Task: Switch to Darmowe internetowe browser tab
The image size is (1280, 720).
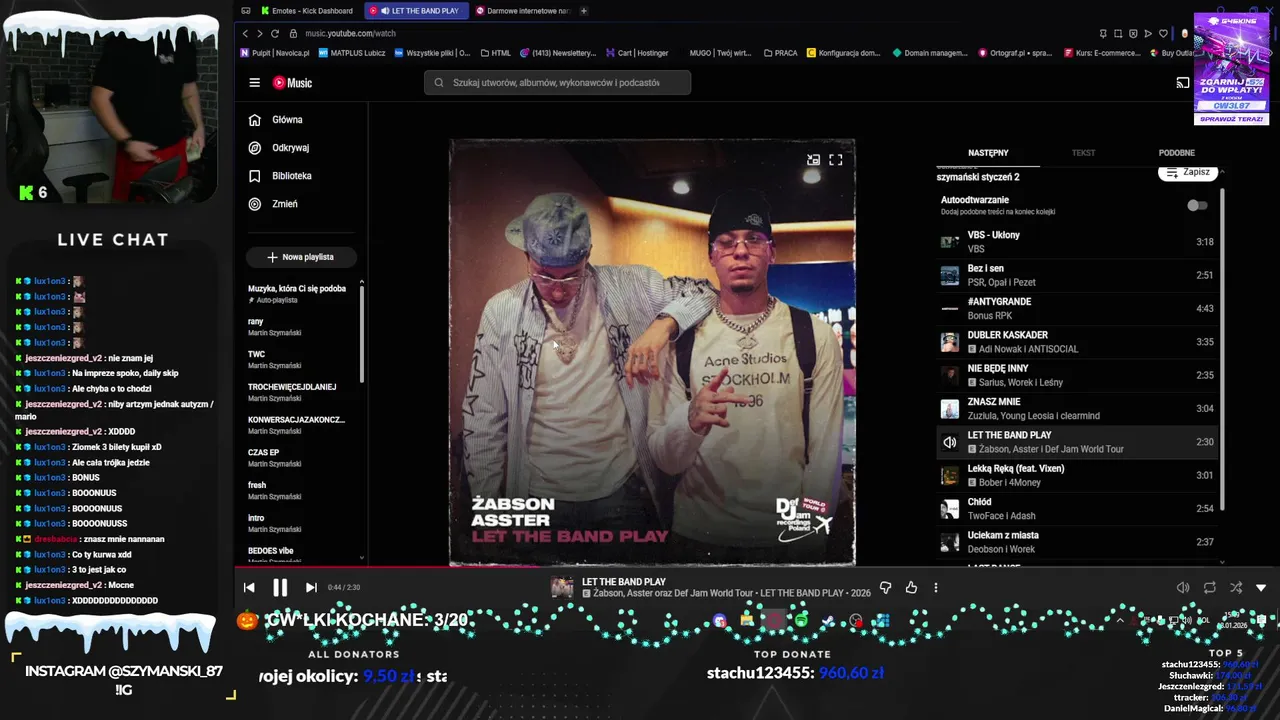Action: coord(523,11)
